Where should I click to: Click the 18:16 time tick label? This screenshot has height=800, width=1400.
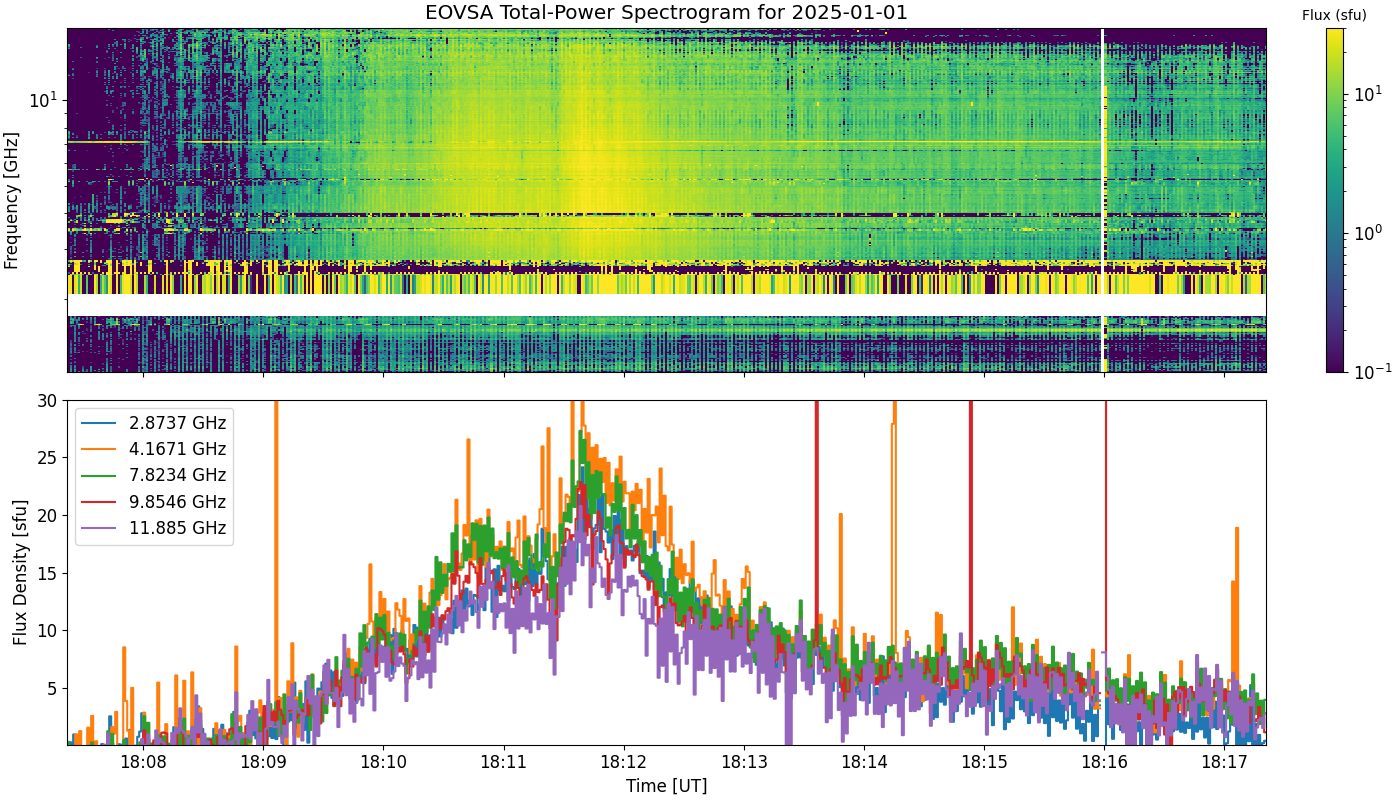pyautogui.click(x=1105, y=762)
